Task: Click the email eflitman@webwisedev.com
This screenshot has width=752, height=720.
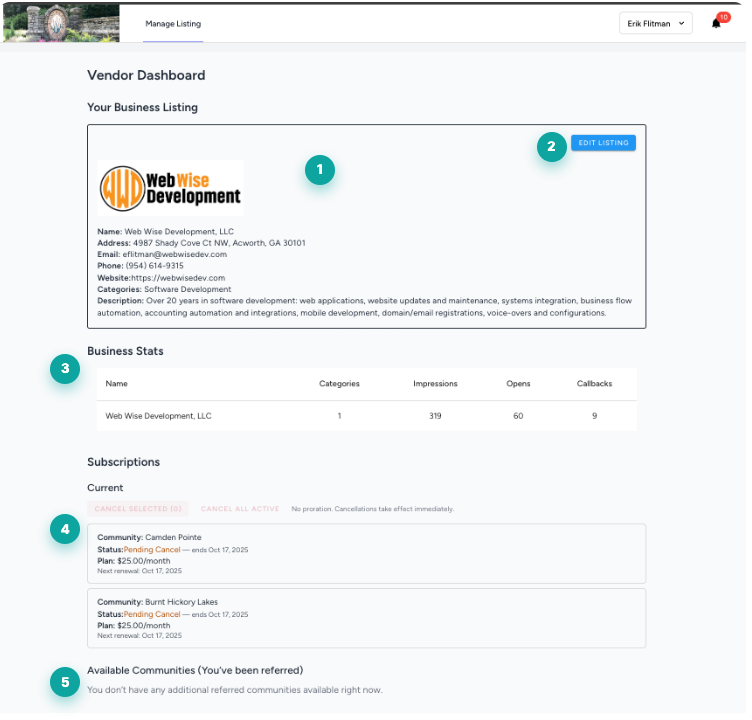Action: [x=176, y=257]
